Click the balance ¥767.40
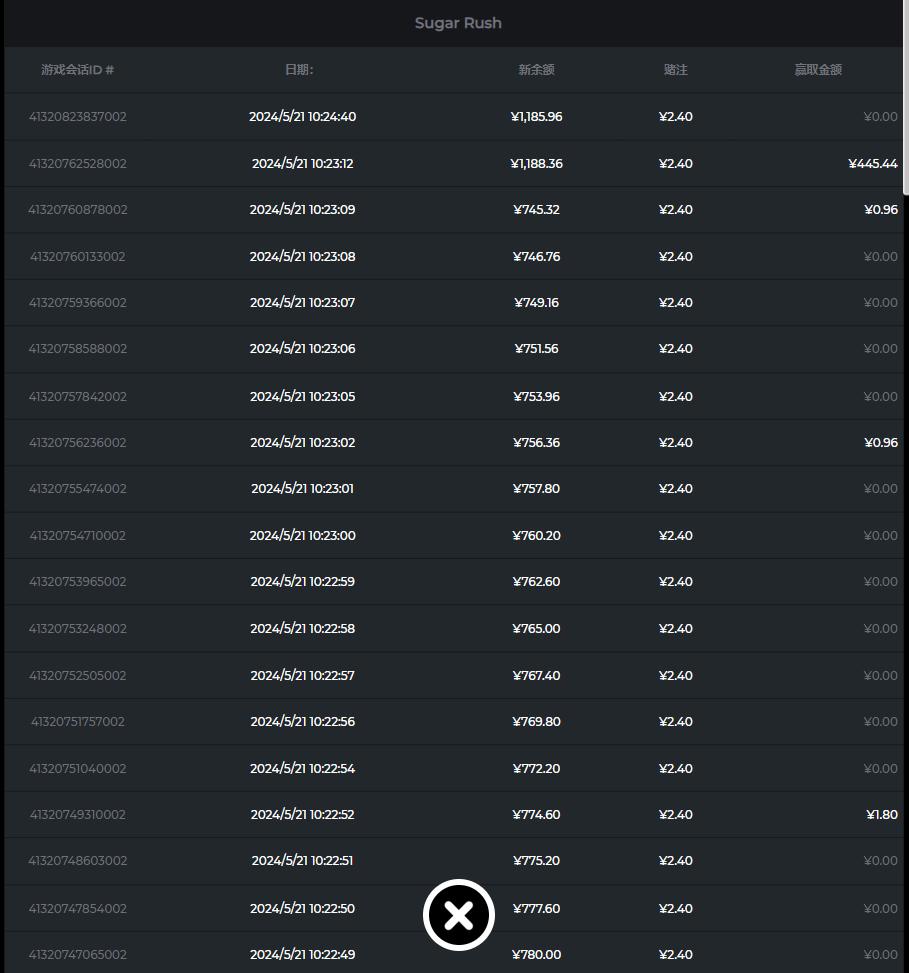909x973 pixels. pos(537,675)
